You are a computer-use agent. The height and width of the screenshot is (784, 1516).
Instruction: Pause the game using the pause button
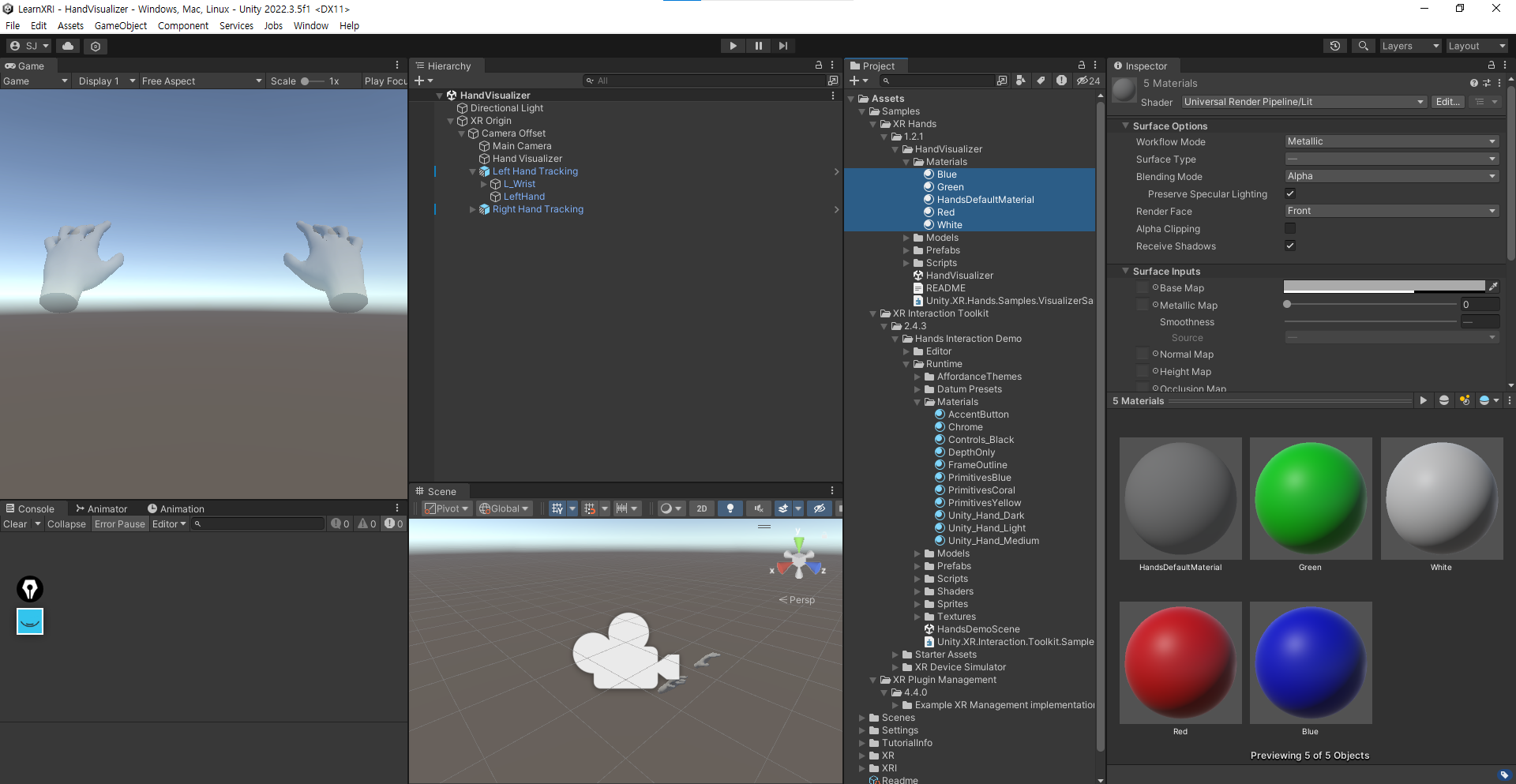[x=758, y=46]
